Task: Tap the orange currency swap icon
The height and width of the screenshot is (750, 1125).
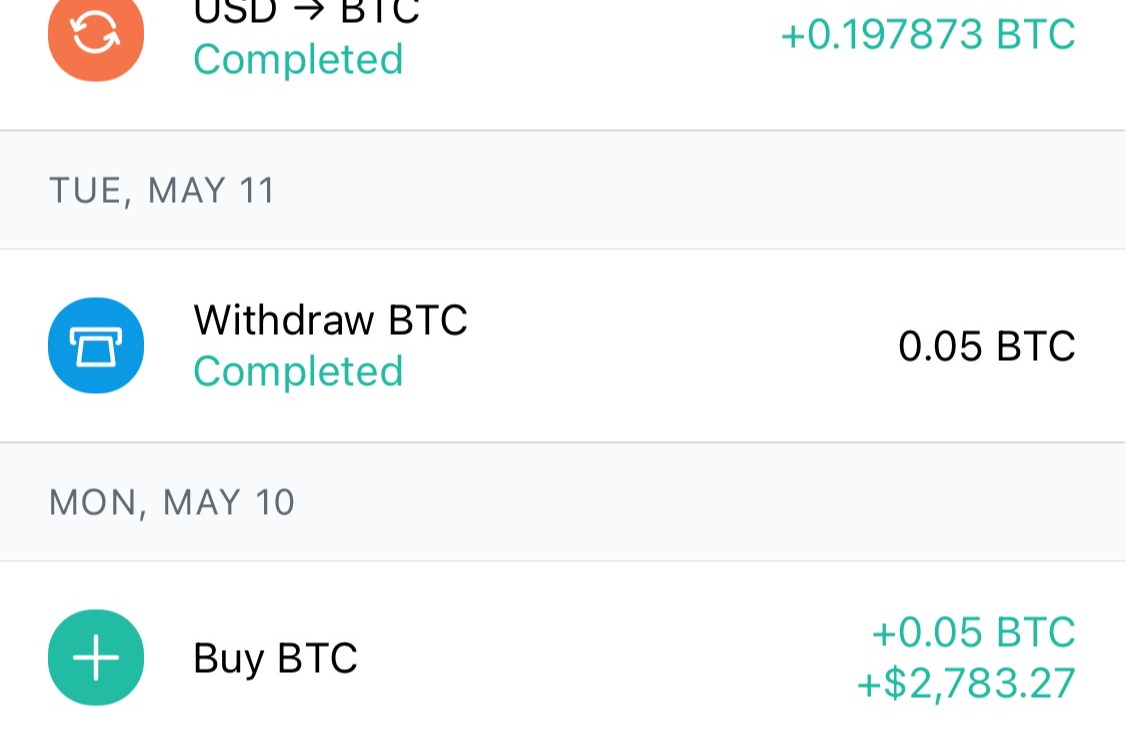Action: [96, 33]
